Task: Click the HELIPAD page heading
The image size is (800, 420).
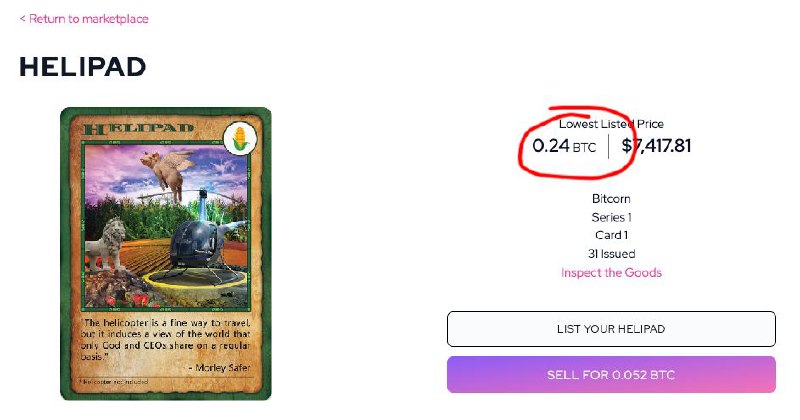Action: (x=83, y=67)
